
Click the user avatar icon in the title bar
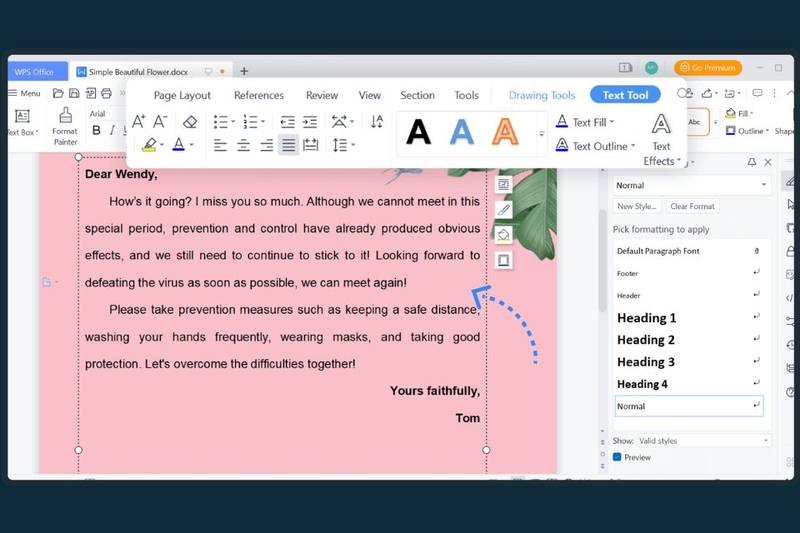(x=651, y=67)
